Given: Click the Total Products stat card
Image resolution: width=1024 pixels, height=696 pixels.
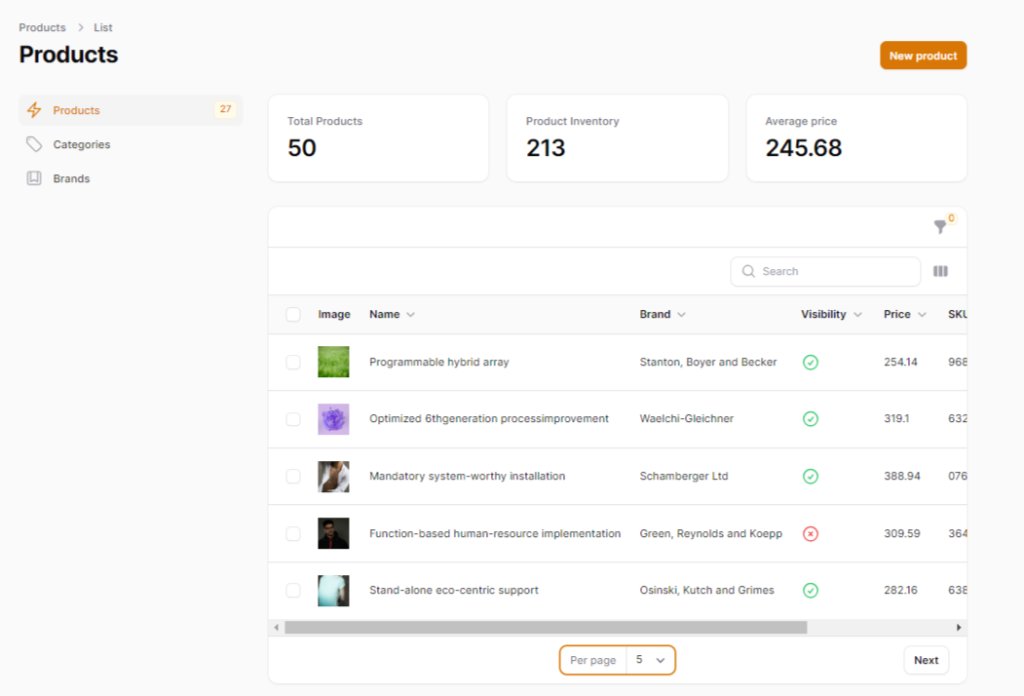Looking at the screenshot, I should [378, 138].
